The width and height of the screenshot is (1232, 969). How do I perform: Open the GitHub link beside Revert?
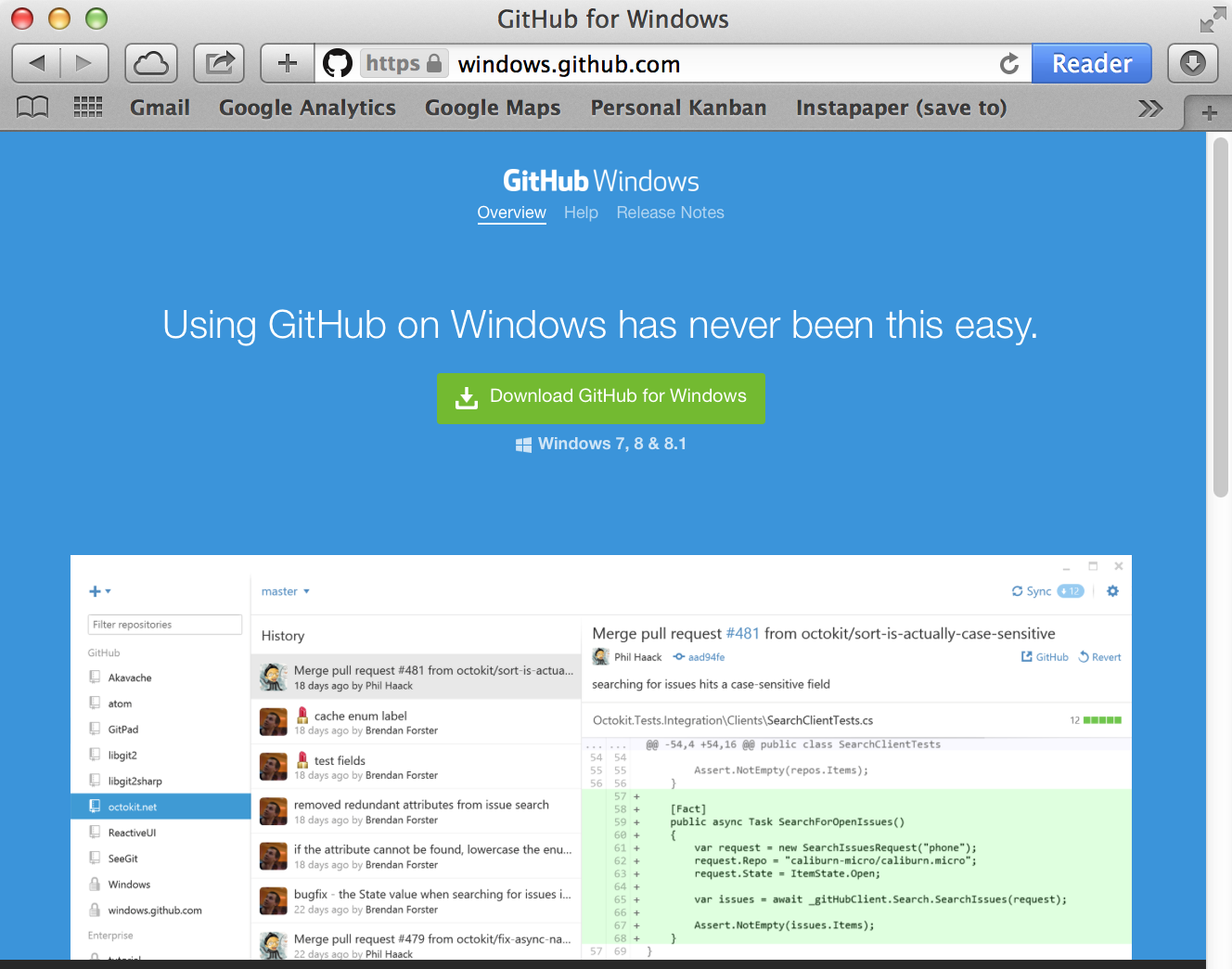pyautogui.click(x=1045, y=657)
